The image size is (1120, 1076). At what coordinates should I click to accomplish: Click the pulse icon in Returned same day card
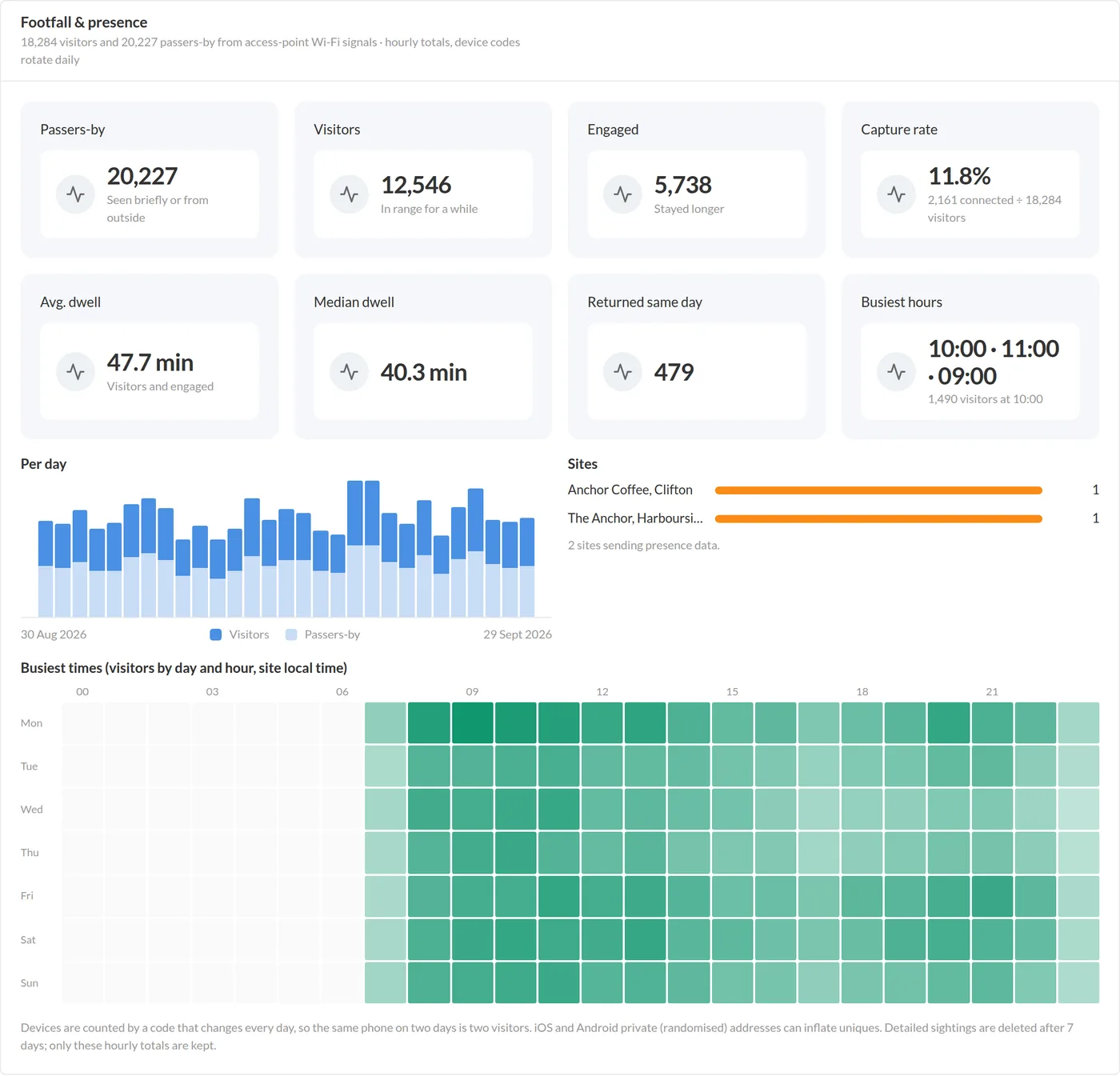623,372
